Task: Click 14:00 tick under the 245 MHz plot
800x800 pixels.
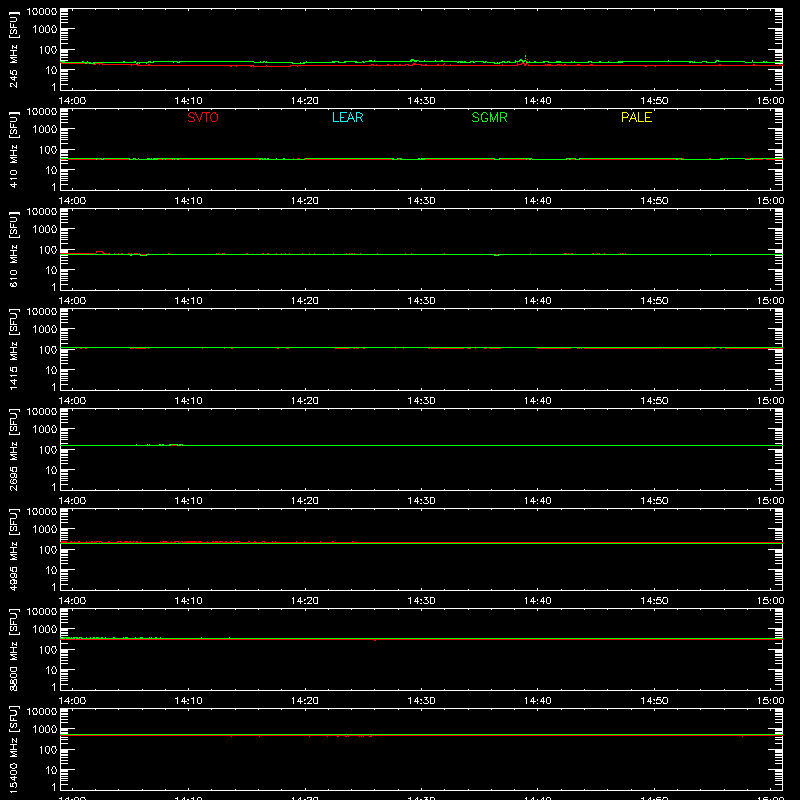Action: tap(72, 101)
